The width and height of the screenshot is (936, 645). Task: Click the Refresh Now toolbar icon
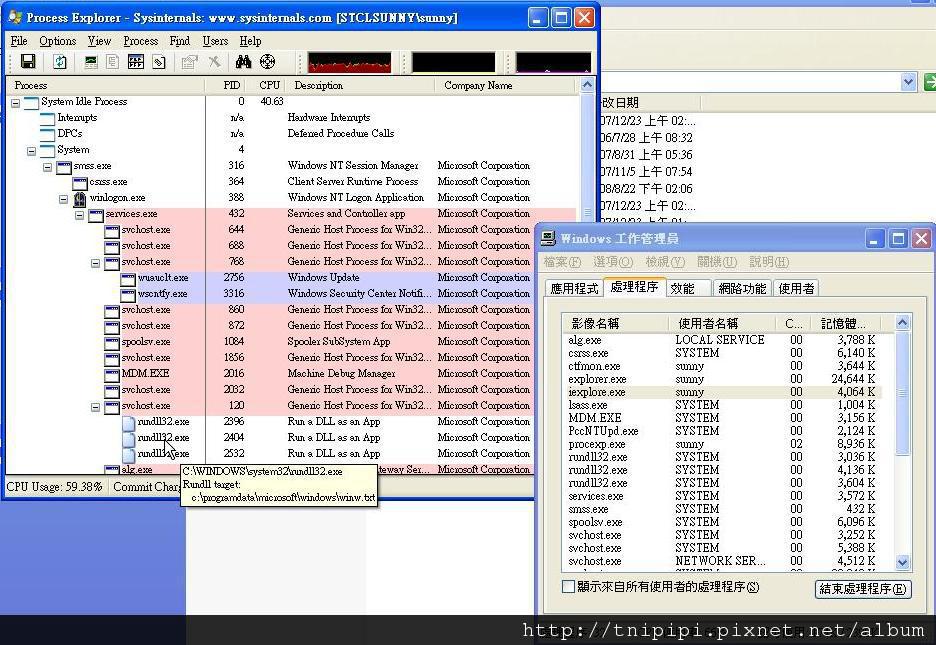(x=60, y=61)
